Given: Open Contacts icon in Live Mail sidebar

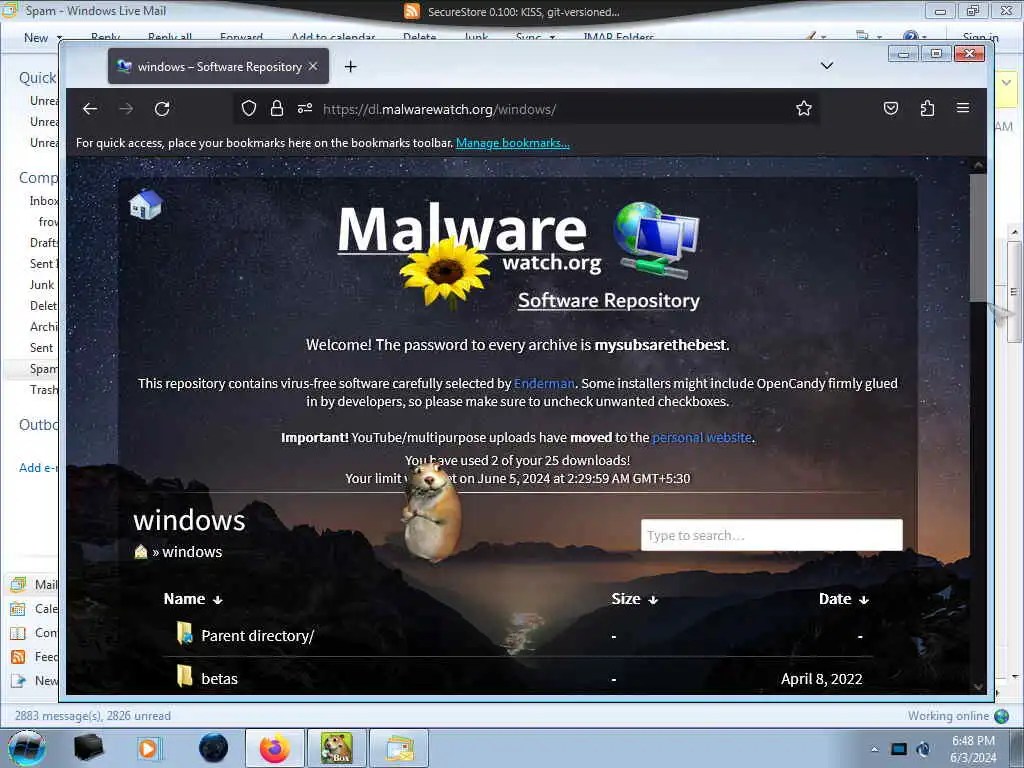Looking at the screenshot, I should (18, 633).
